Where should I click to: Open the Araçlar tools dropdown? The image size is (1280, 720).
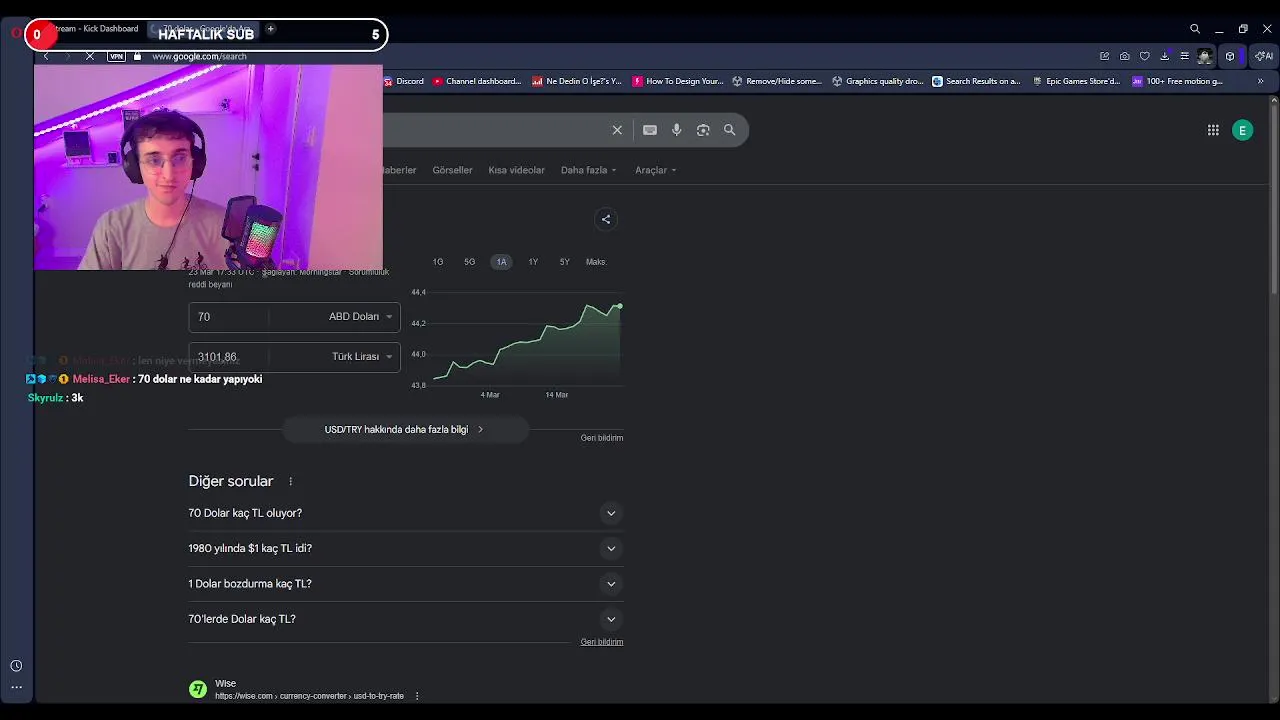656,170
